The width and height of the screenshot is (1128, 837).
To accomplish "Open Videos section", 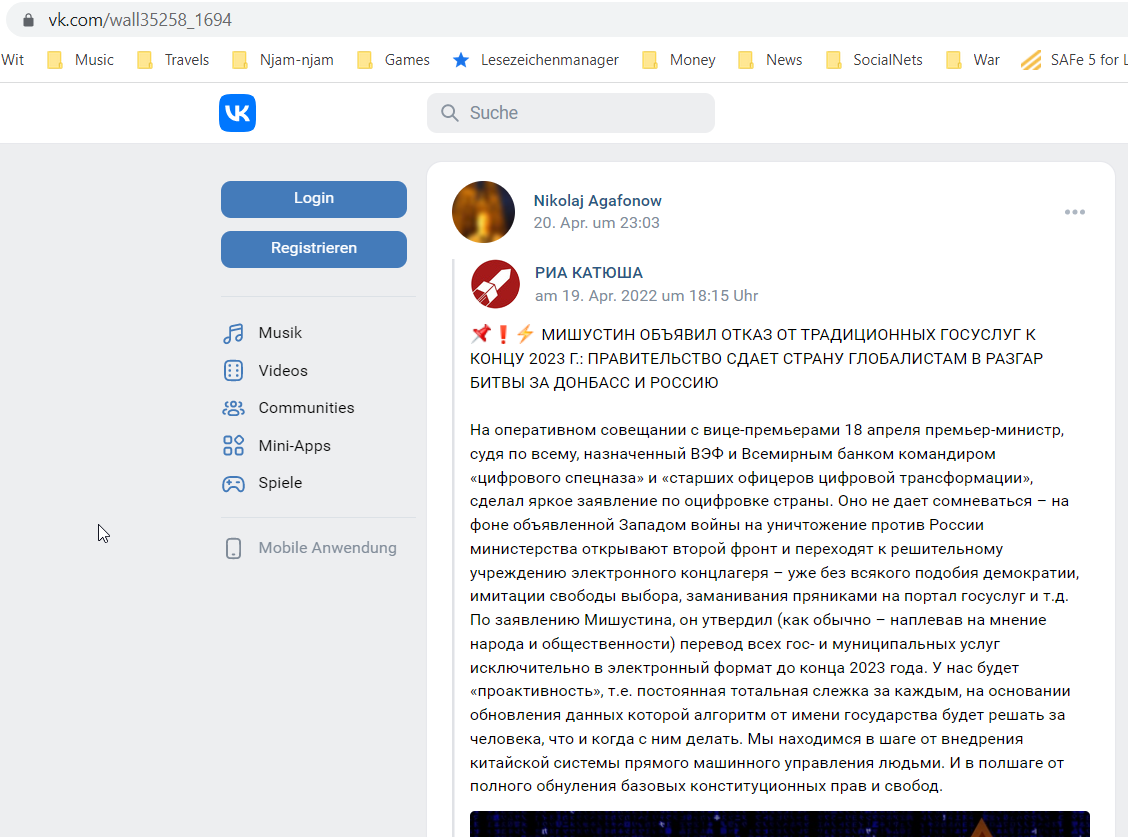I will tap(283, 371).
